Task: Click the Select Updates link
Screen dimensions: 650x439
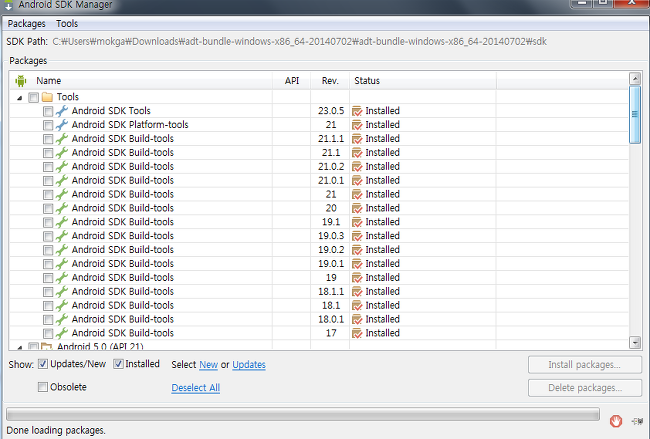Action: pos(249,365)
